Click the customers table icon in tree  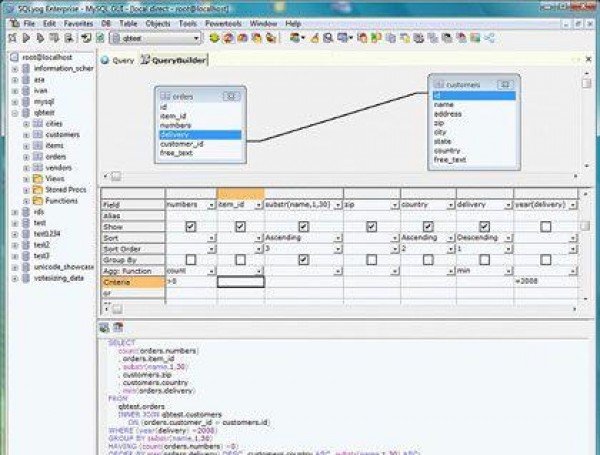coord(38,134)
